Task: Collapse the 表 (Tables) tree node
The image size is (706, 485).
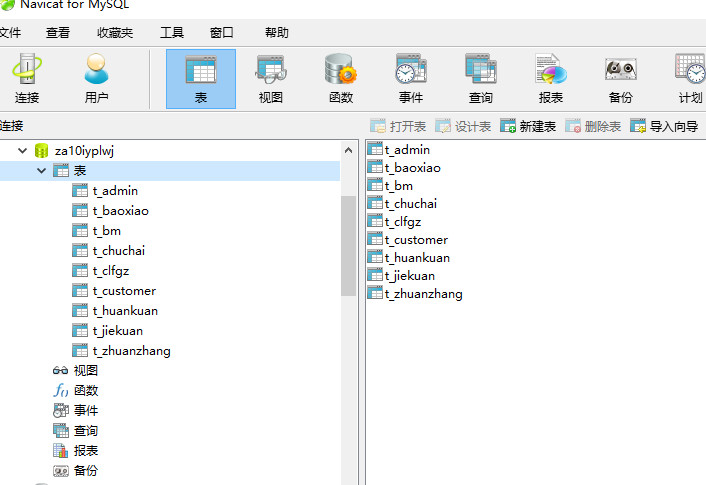Action: click(41, 171)
